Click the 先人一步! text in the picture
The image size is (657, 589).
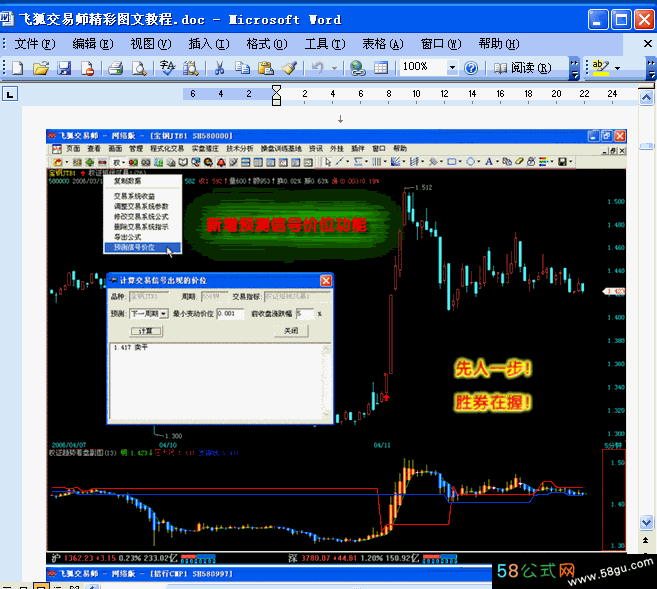point(493,369)
